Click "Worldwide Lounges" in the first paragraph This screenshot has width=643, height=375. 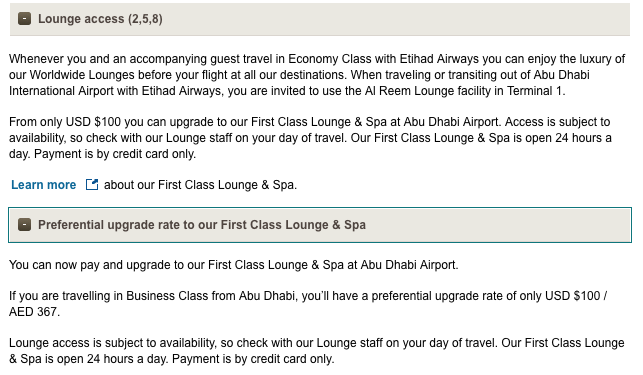point(82,75)
